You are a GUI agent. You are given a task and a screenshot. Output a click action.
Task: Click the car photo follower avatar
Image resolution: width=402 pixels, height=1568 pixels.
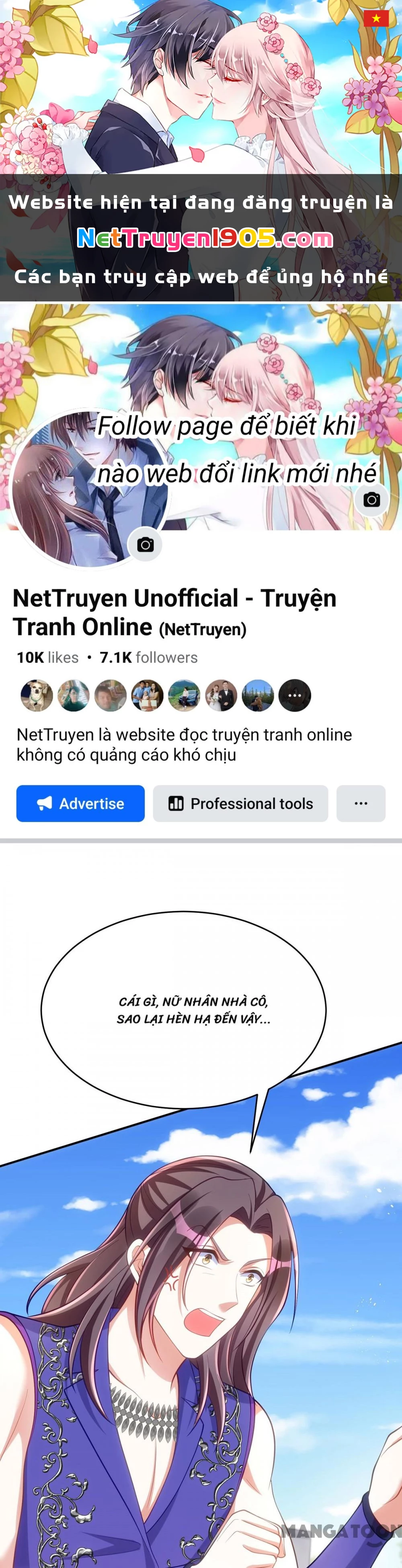click(x=184, y=695)
